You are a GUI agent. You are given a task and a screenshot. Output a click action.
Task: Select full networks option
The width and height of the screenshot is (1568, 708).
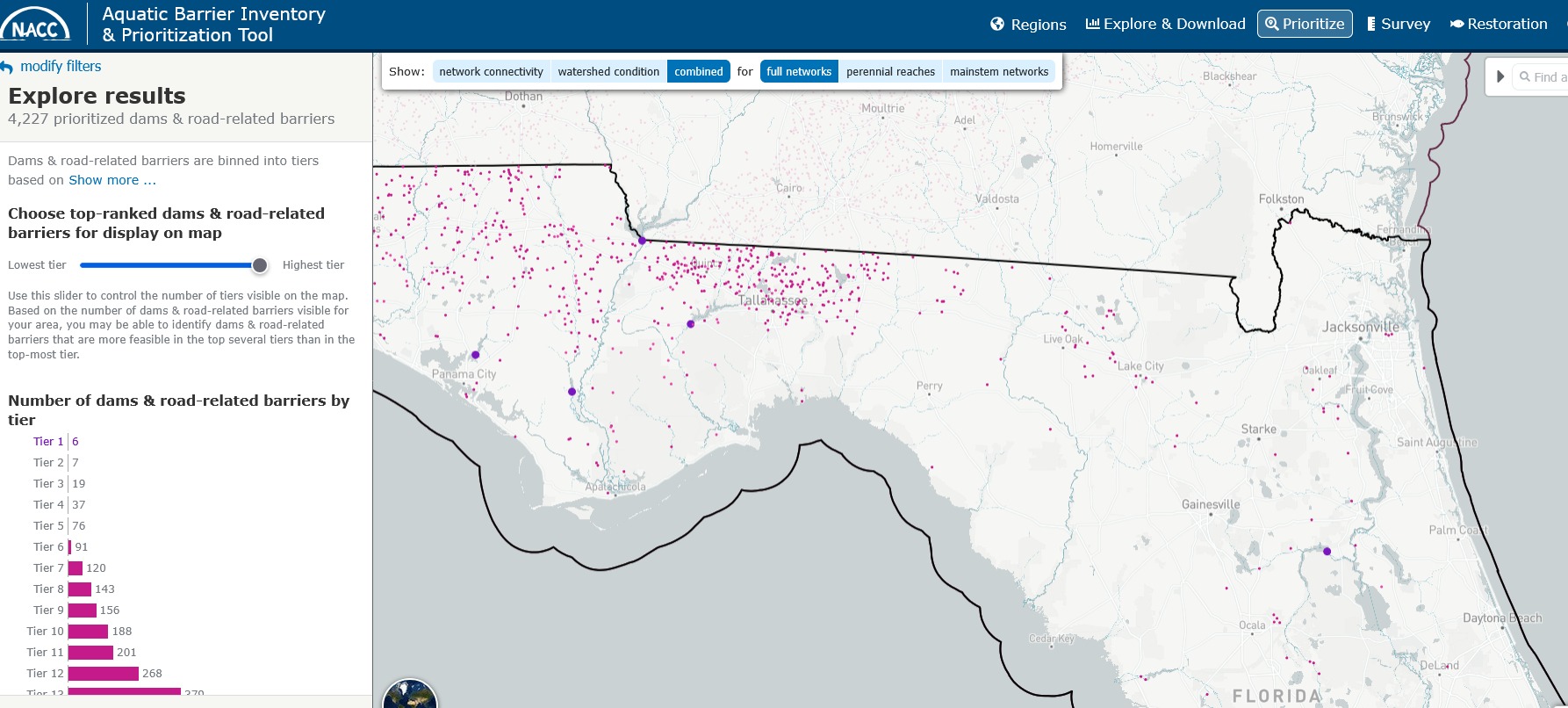tap(799, 72)
